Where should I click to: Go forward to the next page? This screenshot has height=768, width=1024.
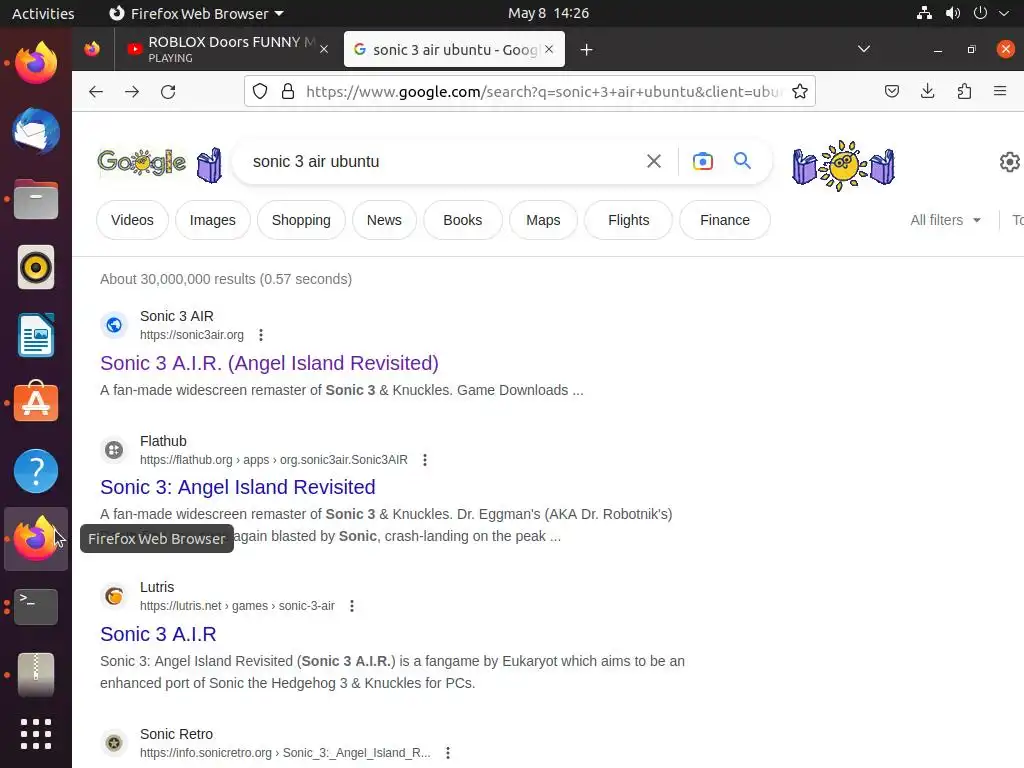[x=132, y=91]
